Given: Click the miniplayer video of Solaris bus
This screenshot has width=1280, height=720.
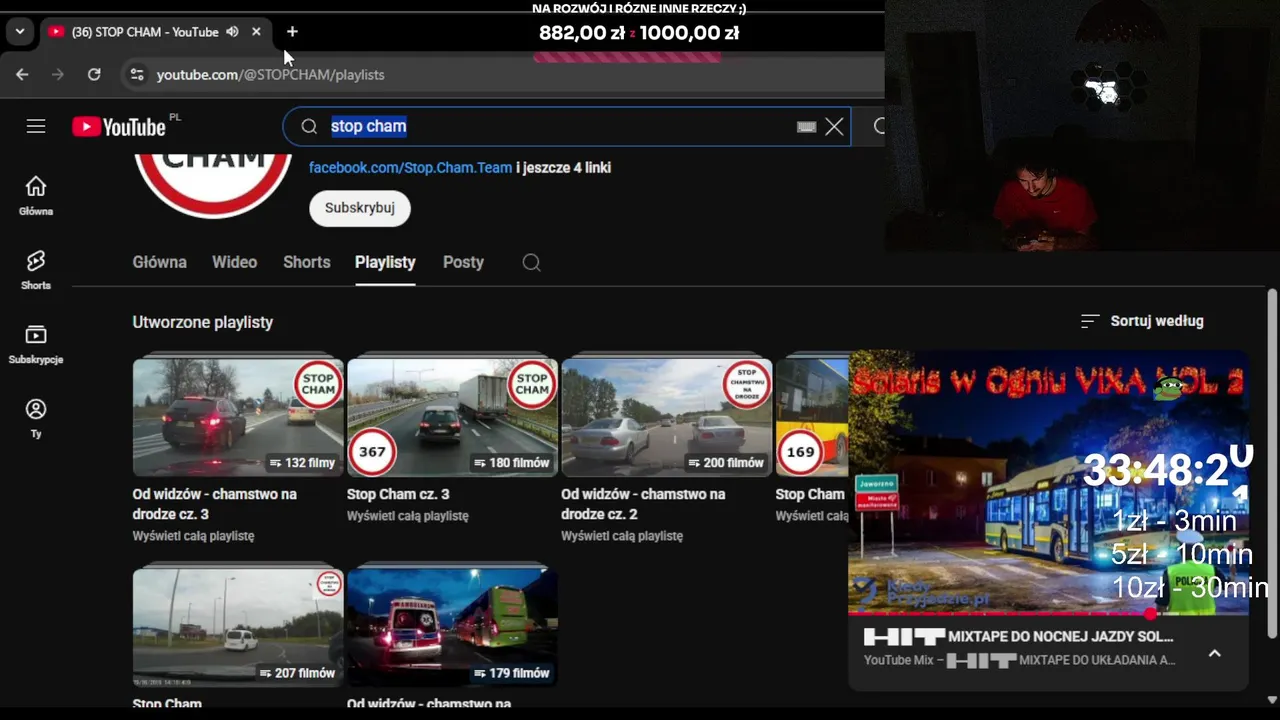Looking at the screenshot, I should click(1048, 482).
